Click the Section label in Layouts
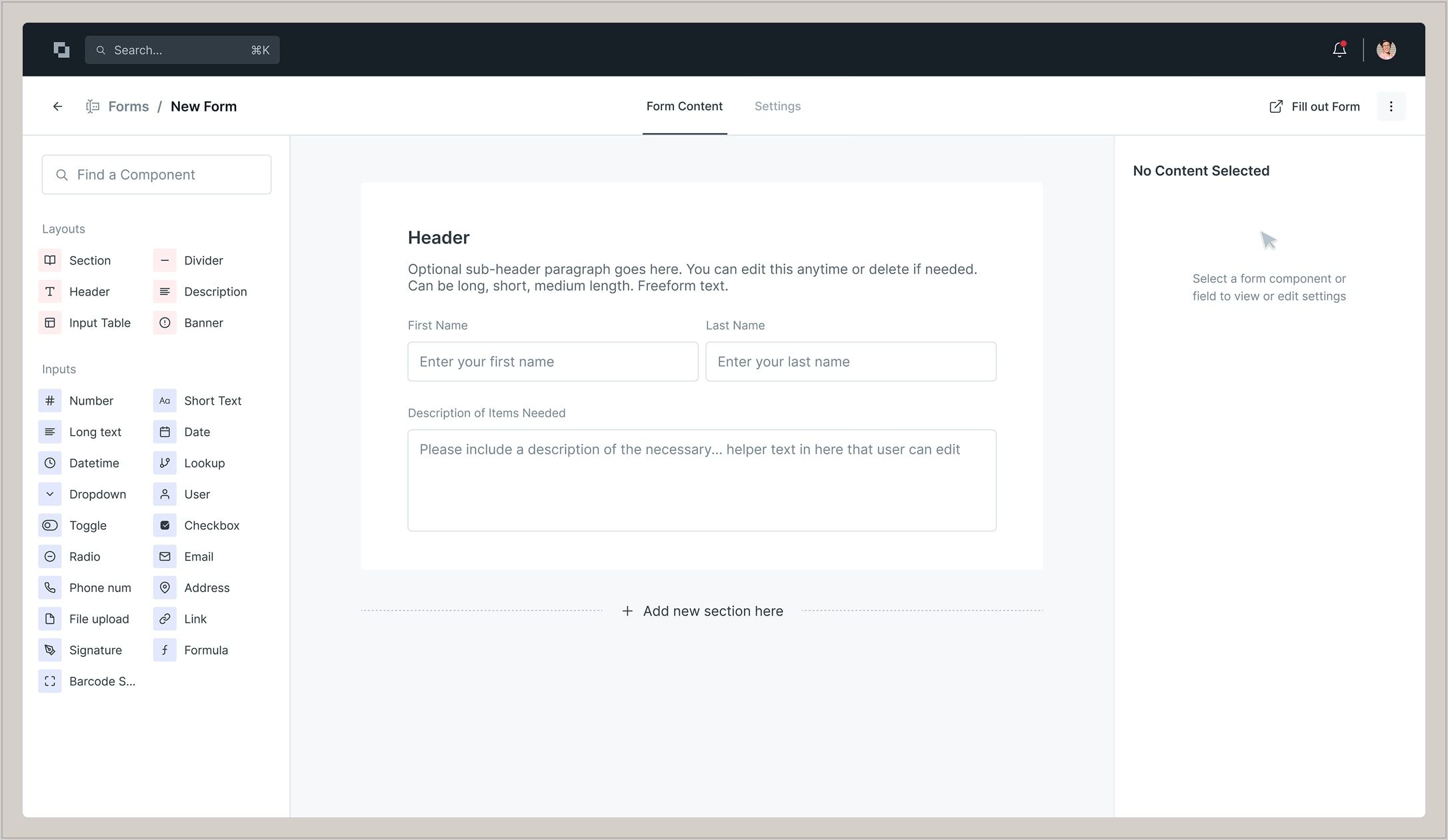The height and width of the screenshot is (840, 1448). [90, 261]
